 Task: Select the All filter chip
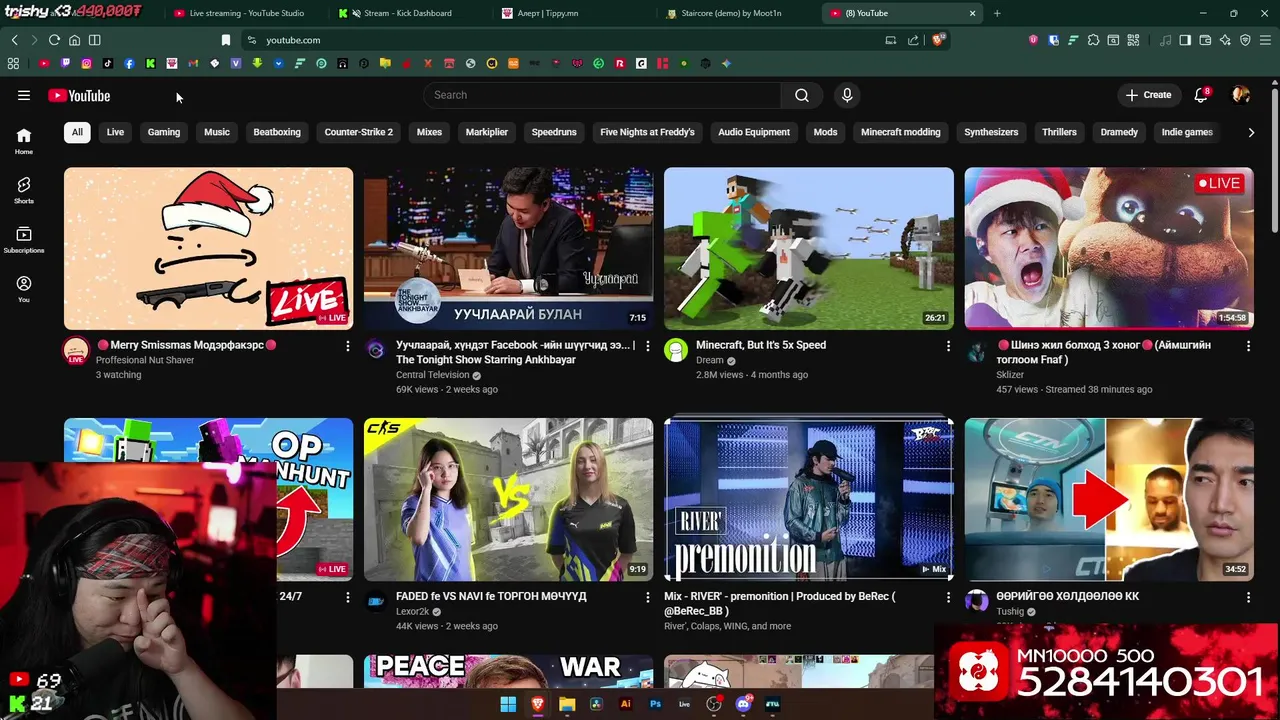[77, 132]
